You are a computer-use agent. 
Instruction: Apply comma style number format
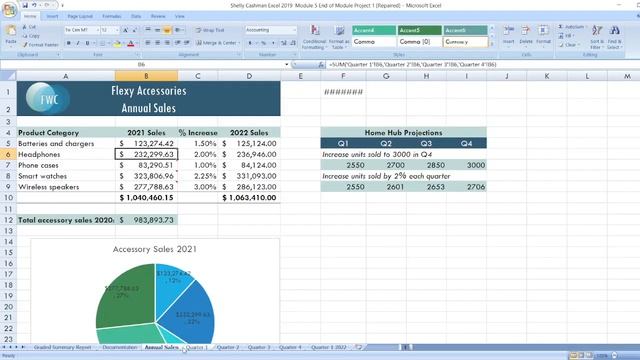click(273, 43)
